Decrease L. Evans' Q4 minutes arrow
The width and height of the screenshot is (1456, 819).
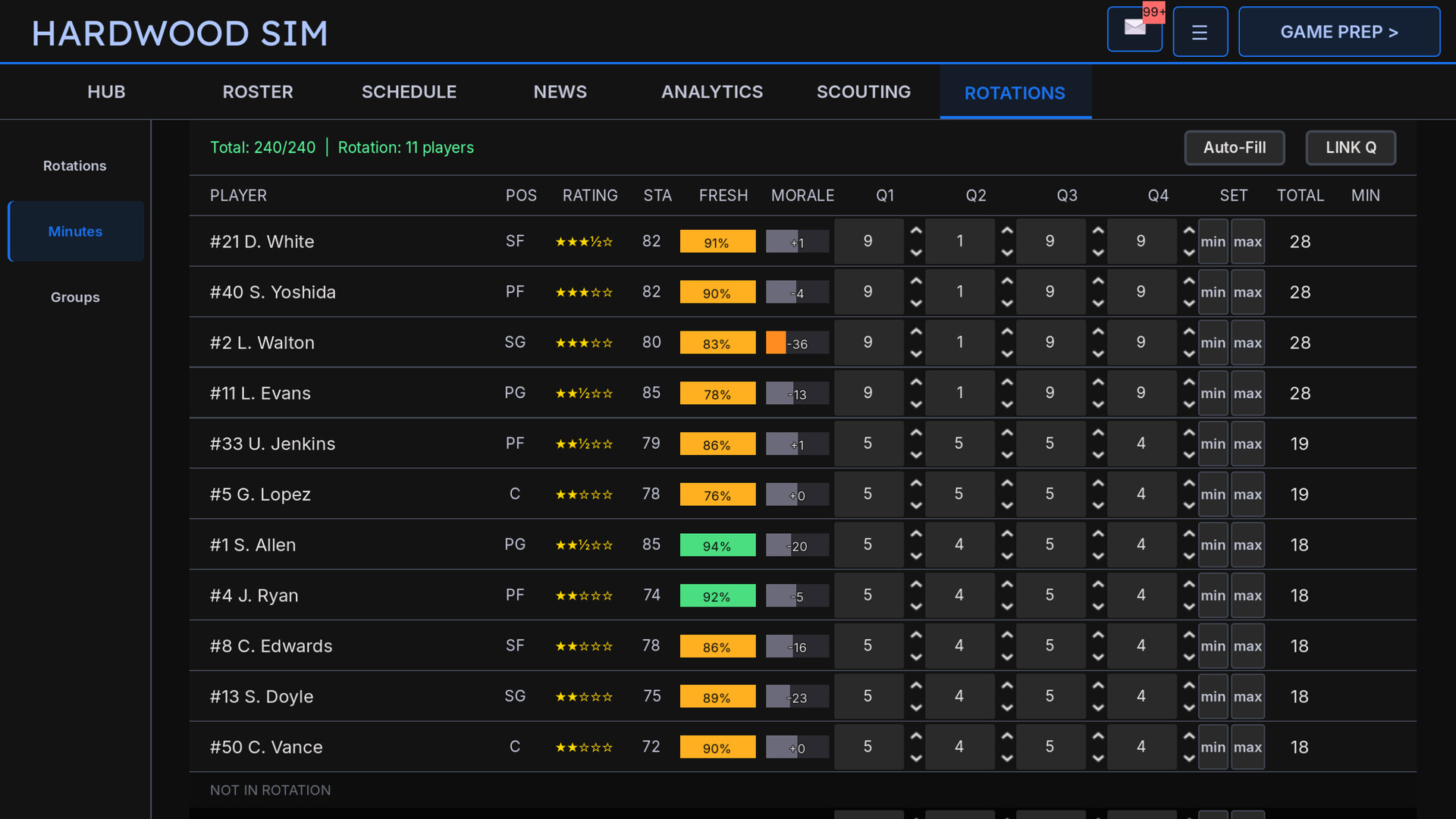tap(1189, 405)
